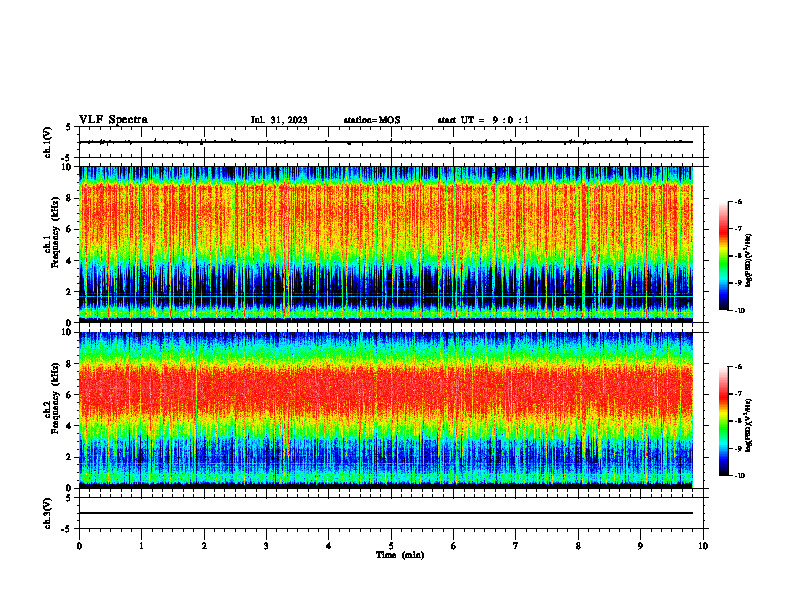
Task: Click the log(PSD) title of ch.2 colorbar
Action: pos(749,425)
